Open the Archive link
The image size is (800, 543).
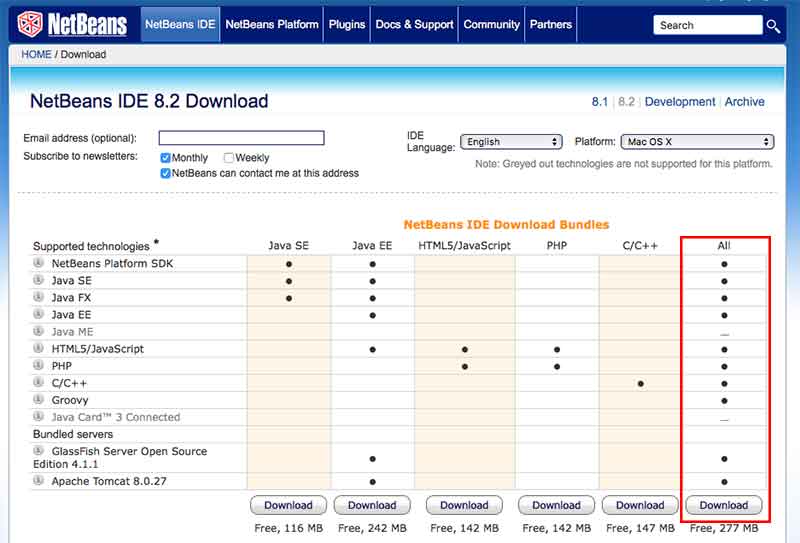coord(744,102)
